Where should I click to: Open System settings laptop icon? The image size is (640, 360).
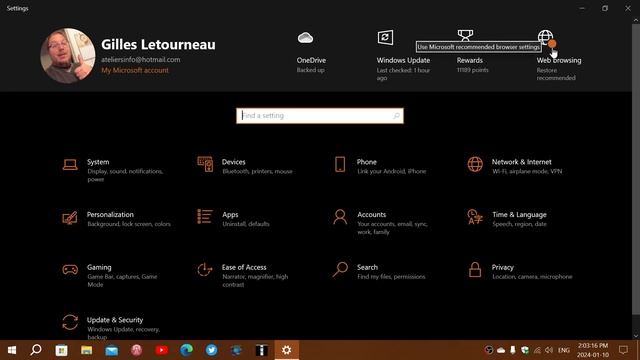point(70,164)
